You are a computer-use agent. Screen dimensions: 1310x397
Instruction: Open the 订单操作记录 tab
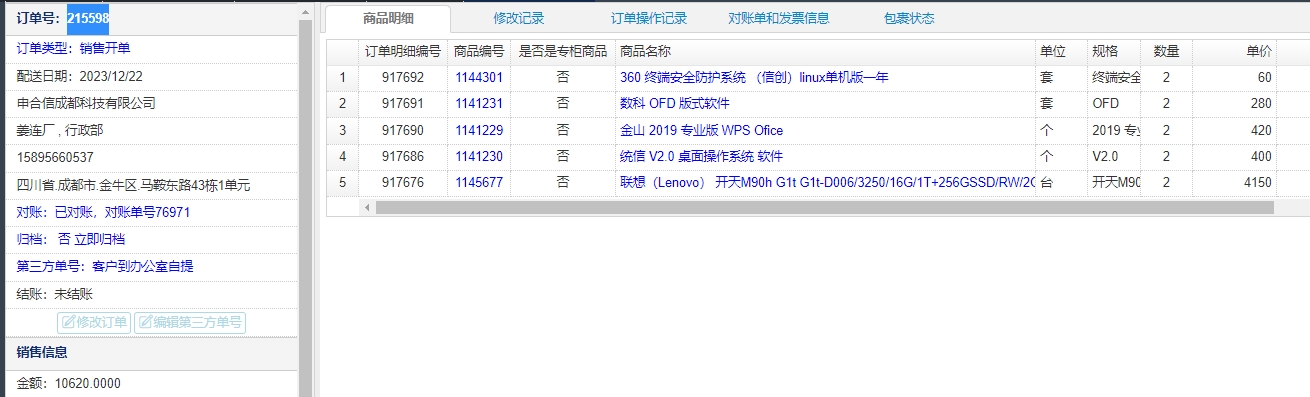[x=649, y=18]
